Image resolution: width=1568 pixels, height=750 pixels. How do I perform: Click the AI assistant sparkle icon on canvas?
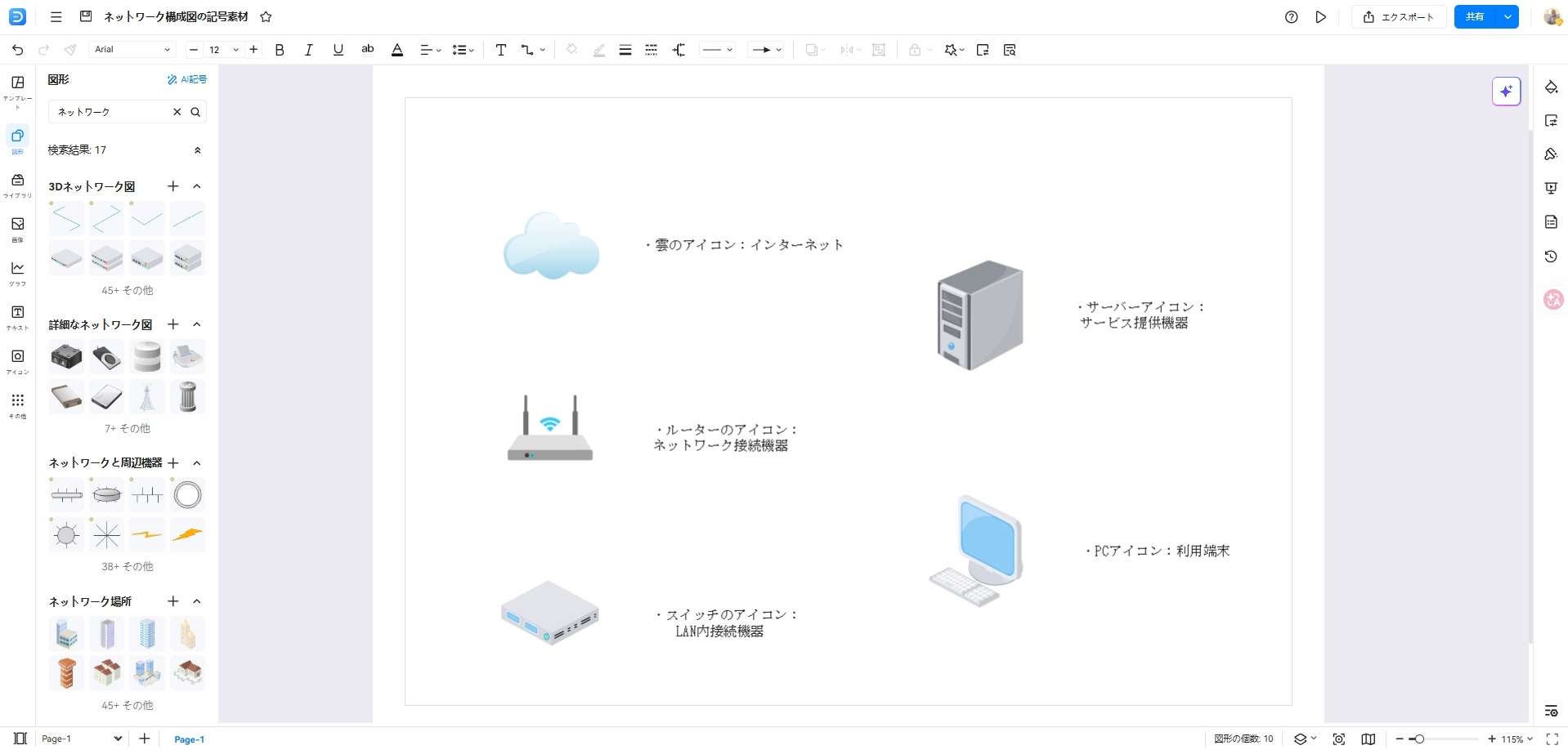[x=1505, y=91]
